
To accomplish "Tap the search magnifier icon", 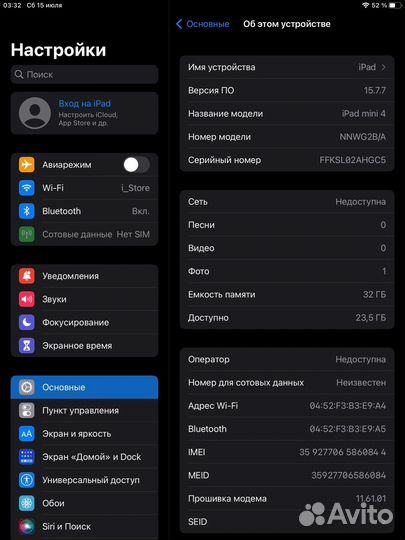I will click(19, 74).
